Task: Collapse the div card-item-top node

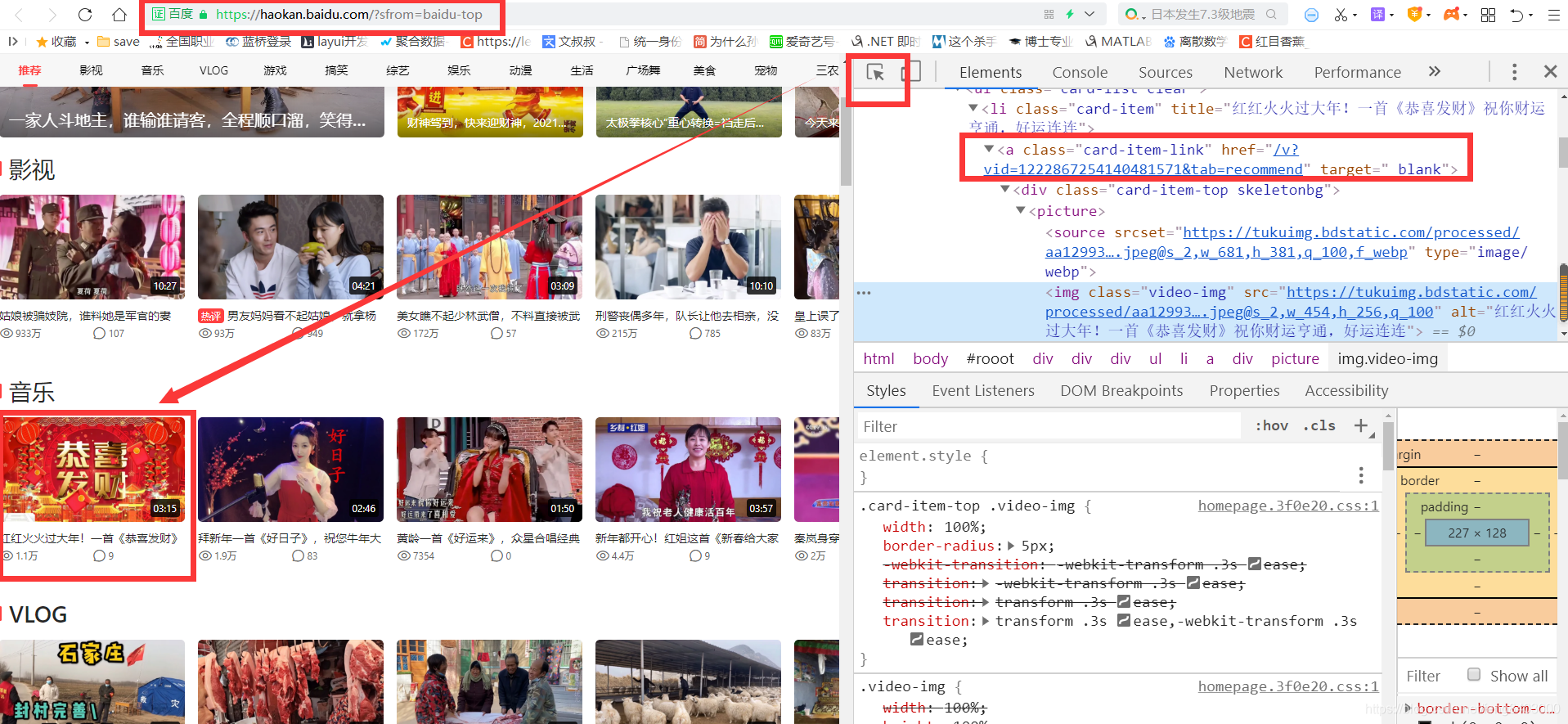Action: click(1005, 189)
